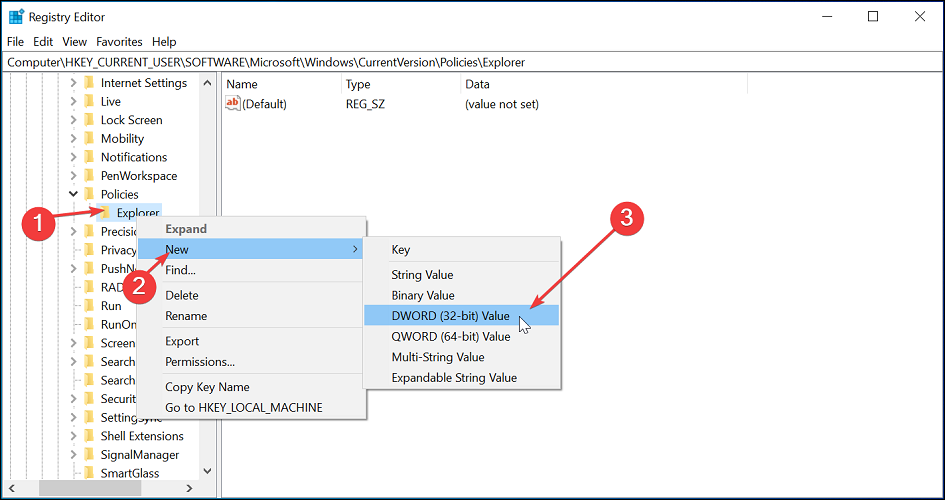Click the PenWorkspace folder icon
The width and height of the screenshot is (945, 500).
click(x=89, y=176)
